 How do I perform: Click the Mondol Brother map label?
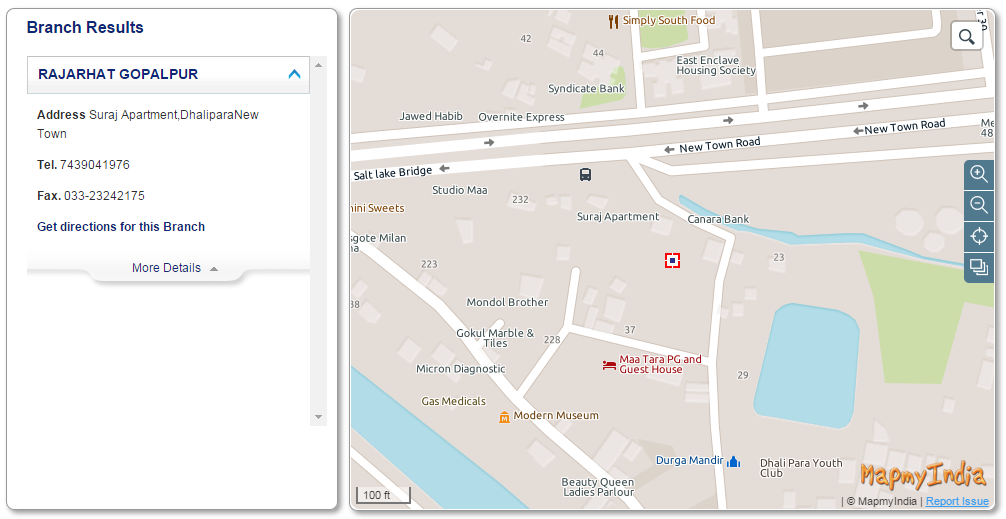pos(507,302)
